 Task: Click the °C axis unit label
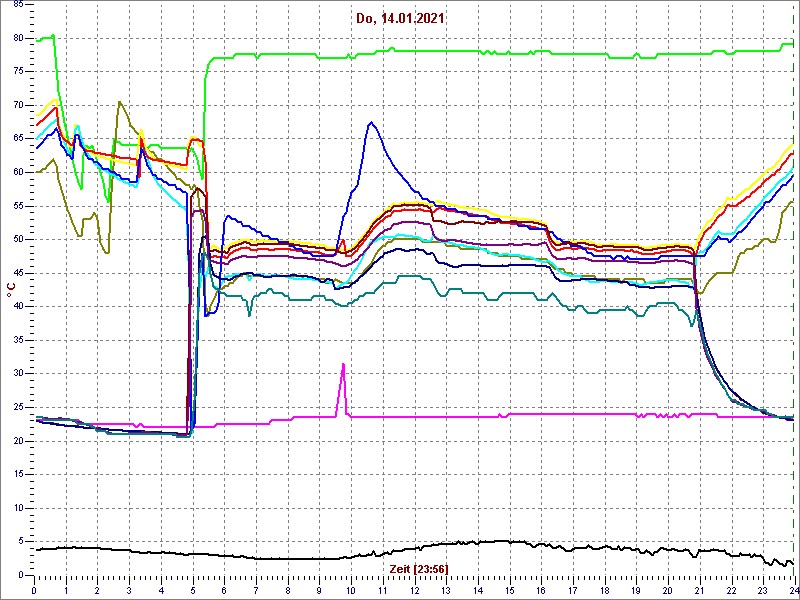(x=10, y=290)
